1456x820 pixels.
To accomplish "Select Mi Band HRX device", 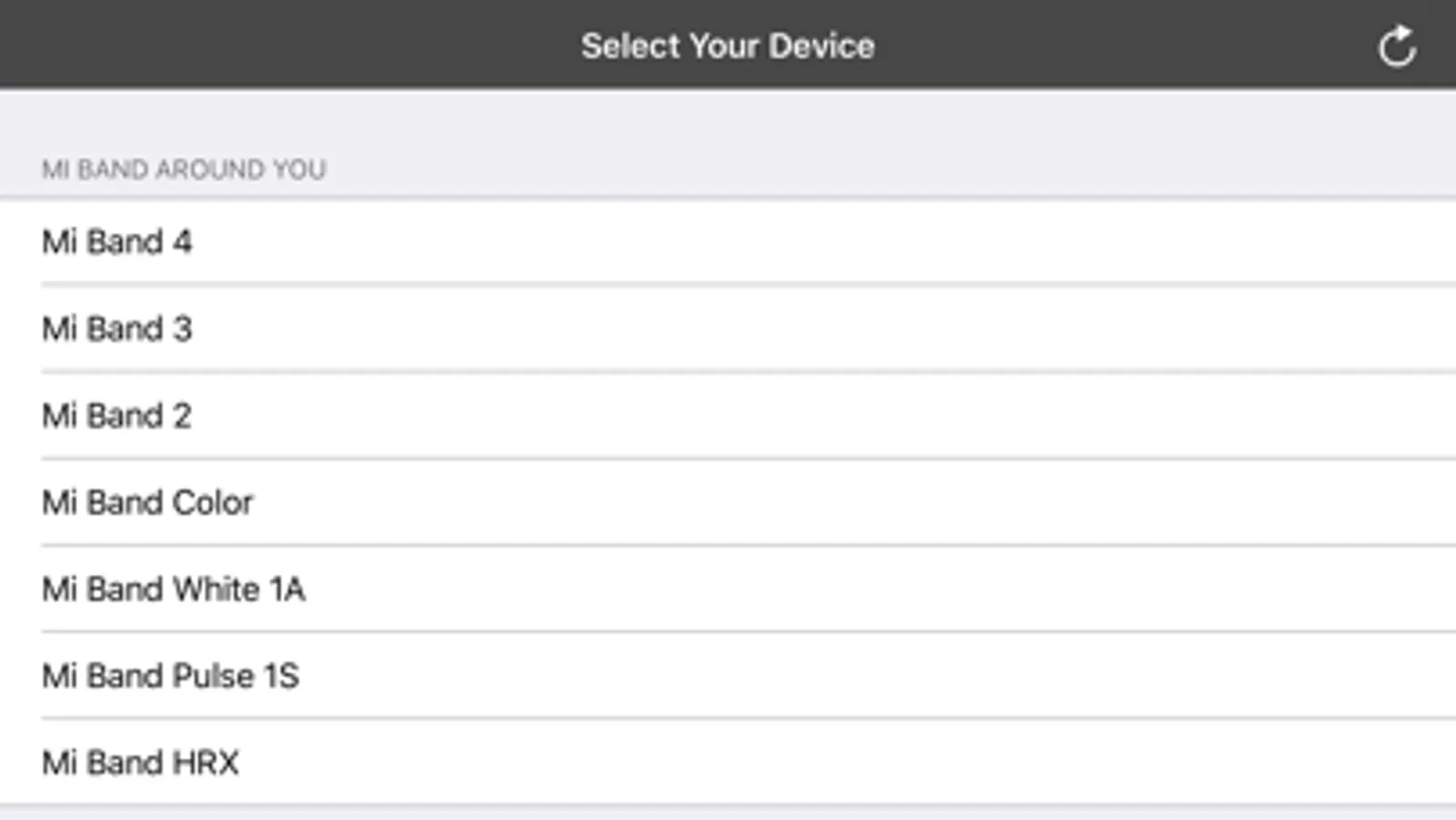I will click(140, 763).
